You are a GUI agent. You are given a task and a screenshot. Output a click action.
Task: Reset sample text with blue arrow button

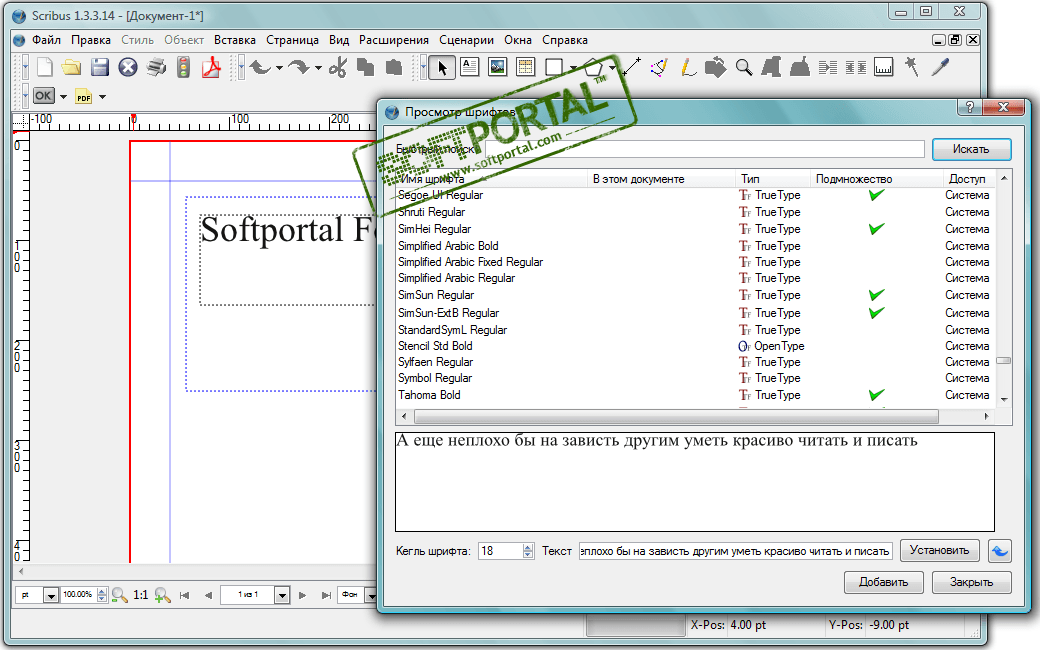[x=999, y=551]
